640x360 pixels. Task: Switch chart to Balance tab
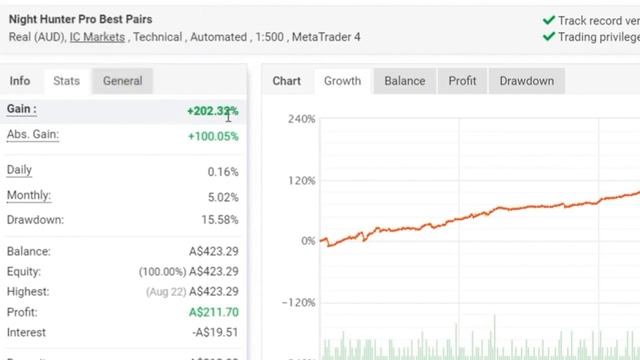coord(404,81)
